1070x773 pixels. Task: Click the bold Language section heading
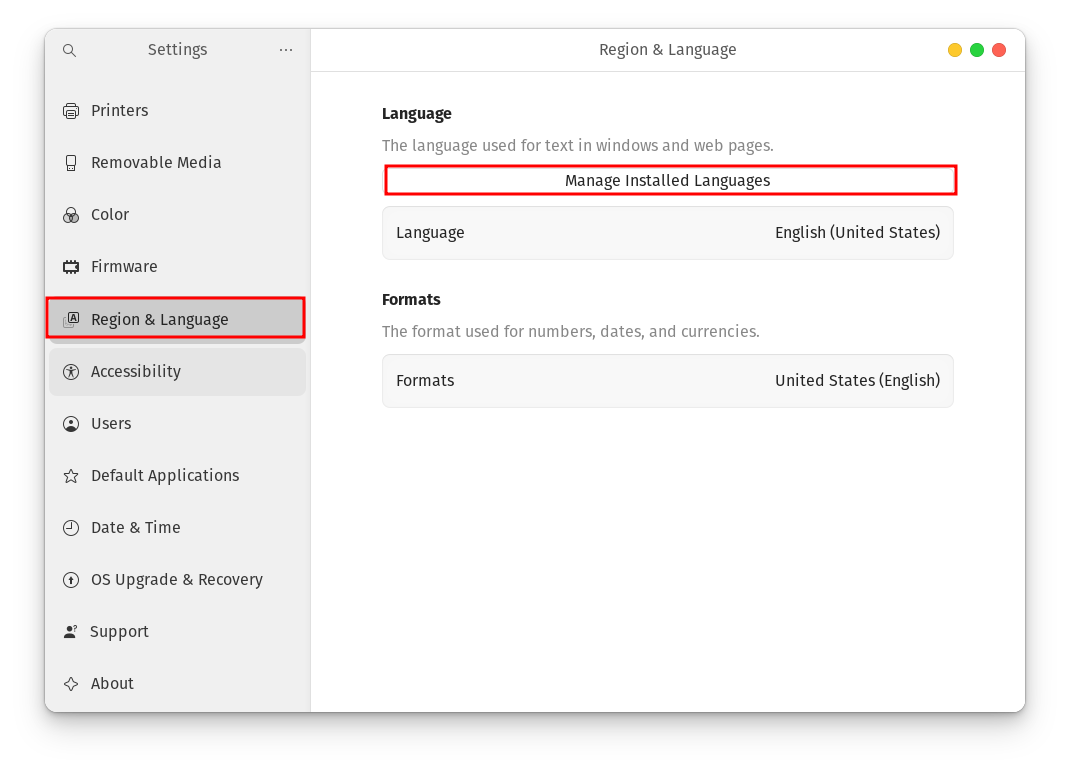click(x=416, y=114)
